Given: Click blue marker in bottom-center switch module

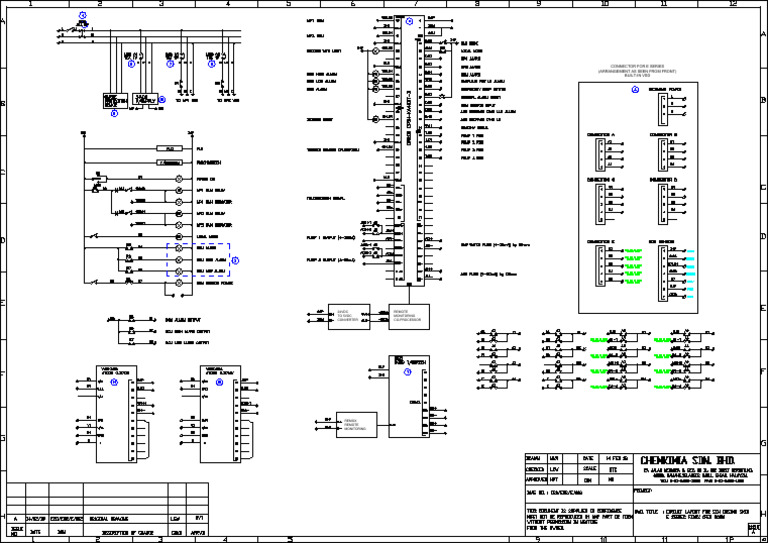Looking at the screenshot, I should [408, 372].
